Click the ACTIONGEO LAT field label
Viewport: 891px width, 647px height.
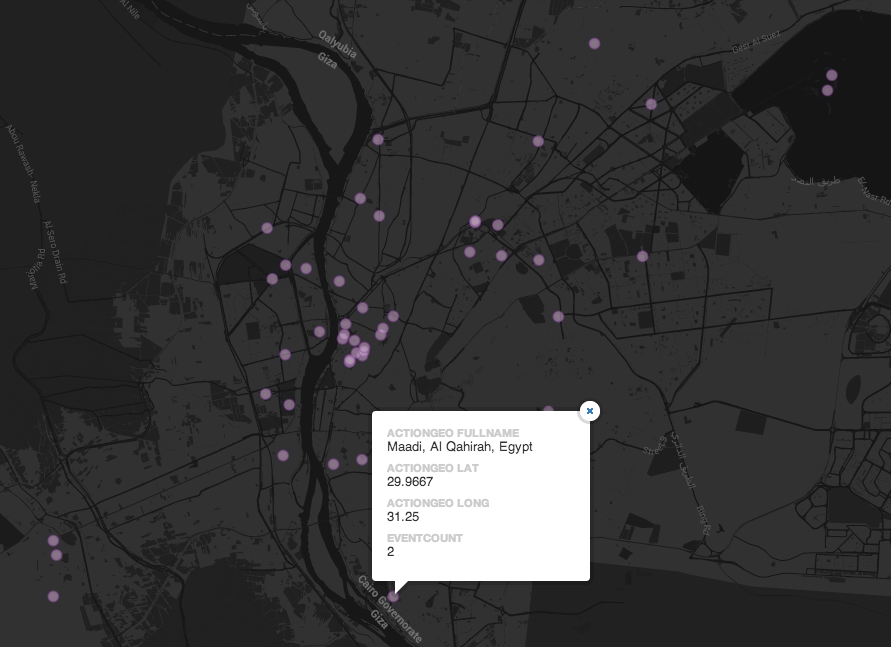click(x=432, y=468)
